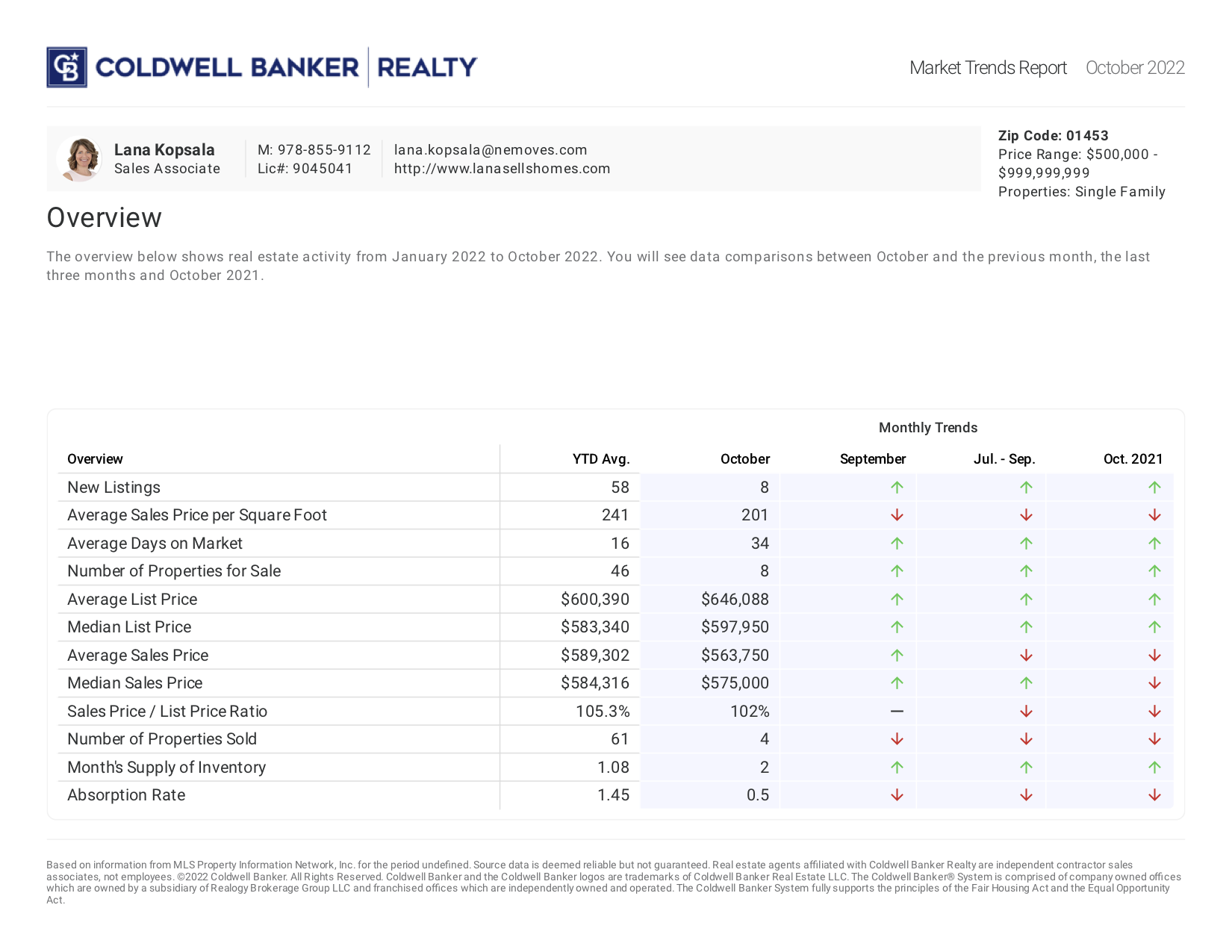1232x952 pixels.
Task: Click the Absorption Rate September down arrow
Action: (897, 795)
